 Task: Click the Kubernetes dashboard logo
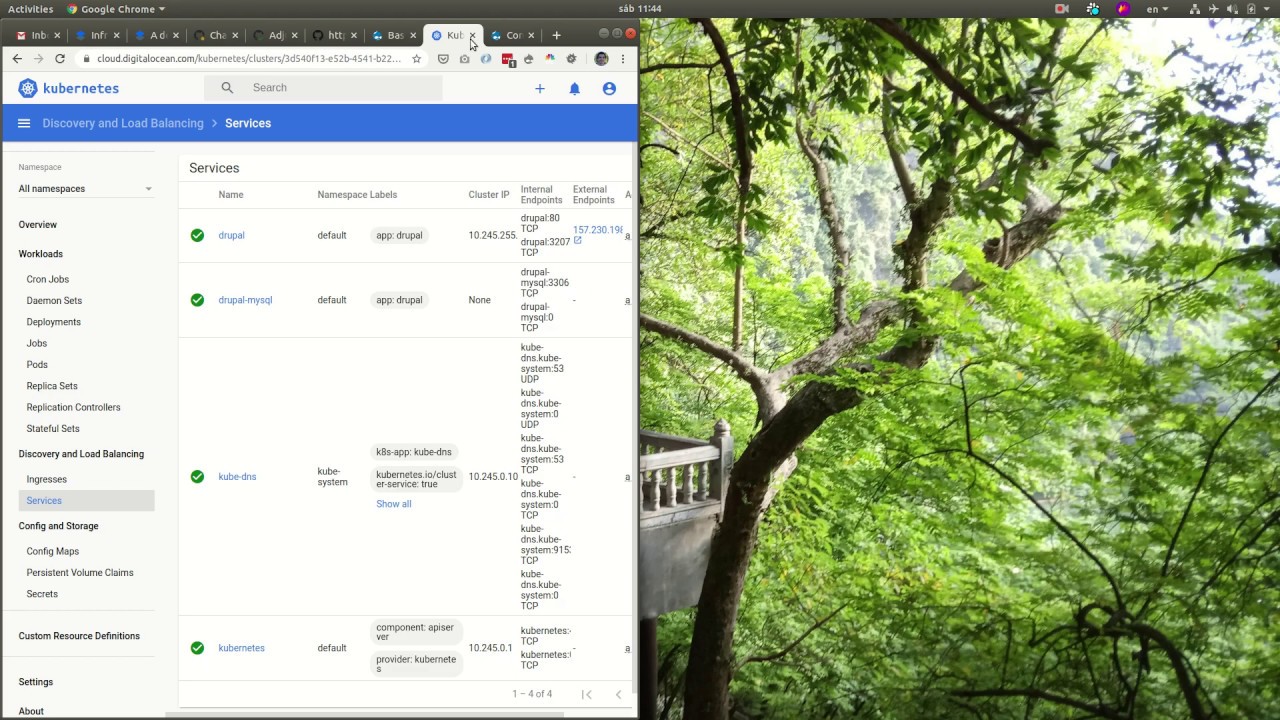coord(69,88)
